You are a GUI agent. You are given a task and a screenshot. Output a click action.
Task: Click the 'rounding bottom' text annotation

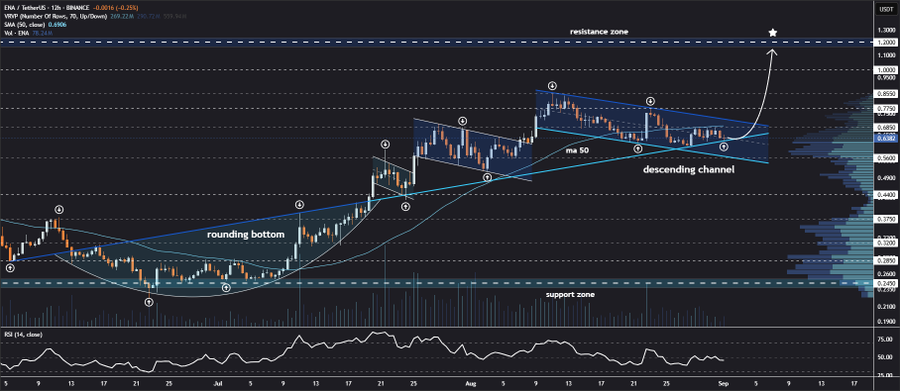pyautogui.click(x=246, y=235)
